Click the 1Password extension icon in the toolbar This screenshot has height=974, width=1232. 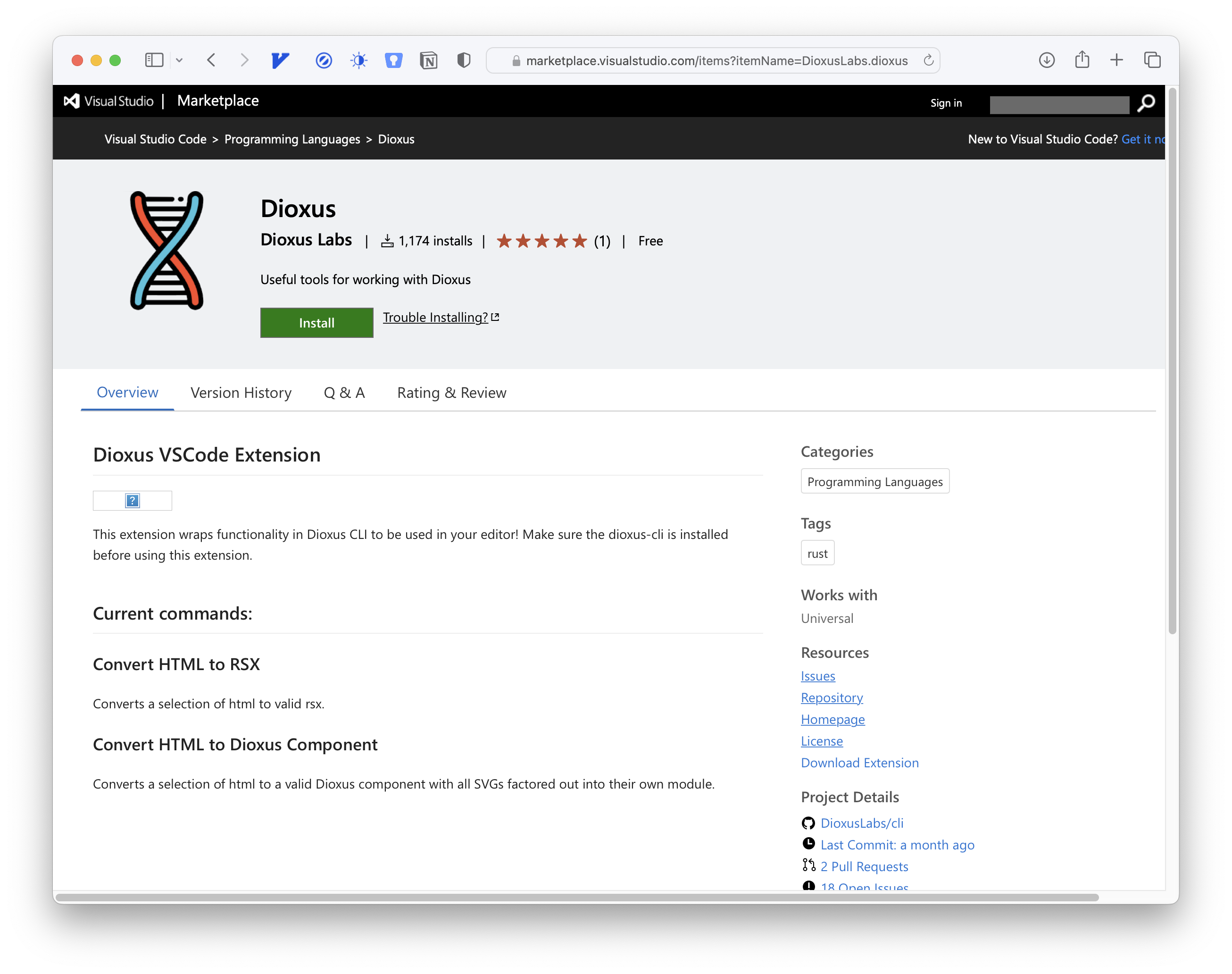pos(393,60)
